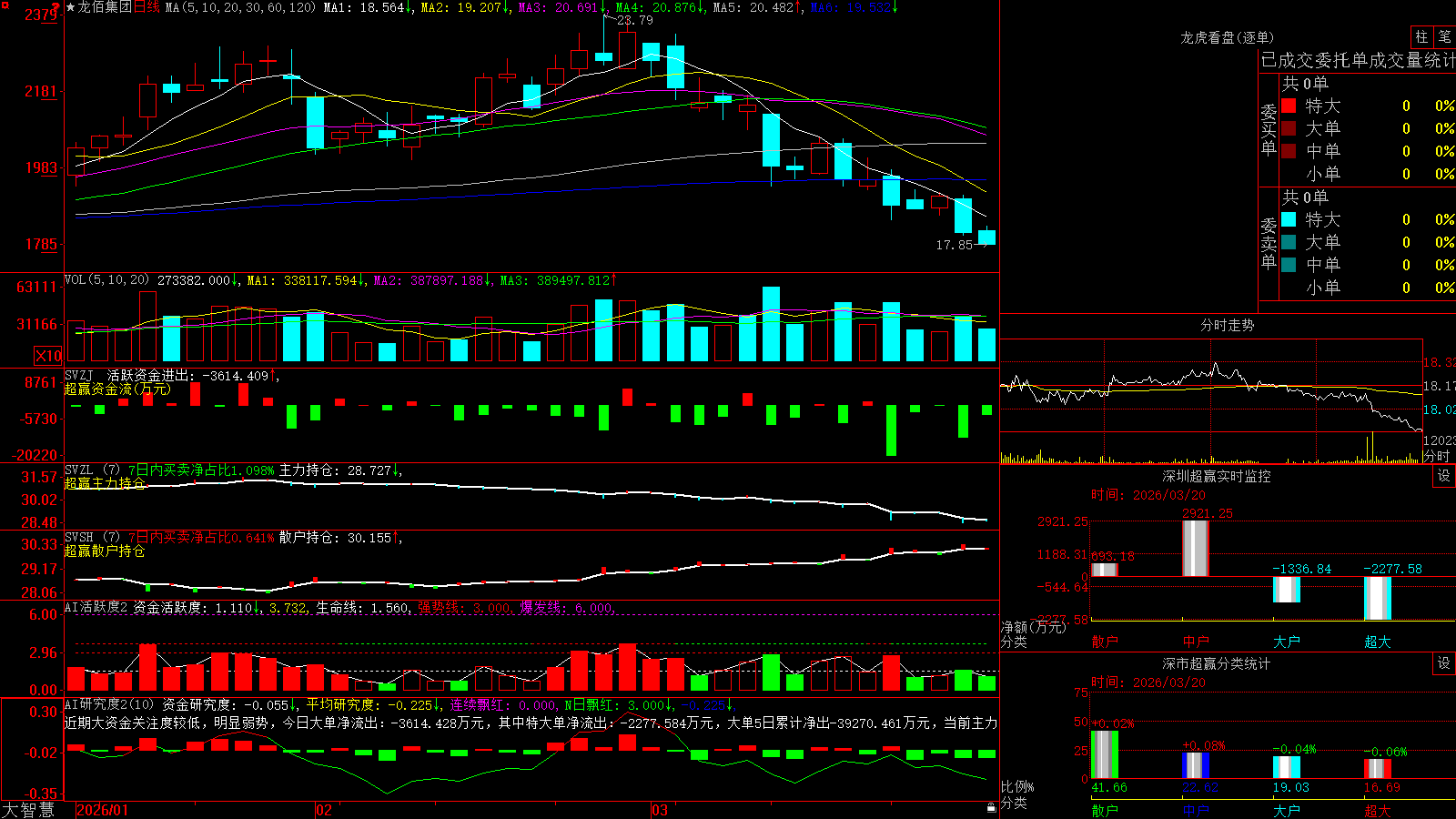This screenshot has height=819, width=1456.
Task: Open 设 settings for 深市超赢分类统计 panel
Action: coord(1444,663)
